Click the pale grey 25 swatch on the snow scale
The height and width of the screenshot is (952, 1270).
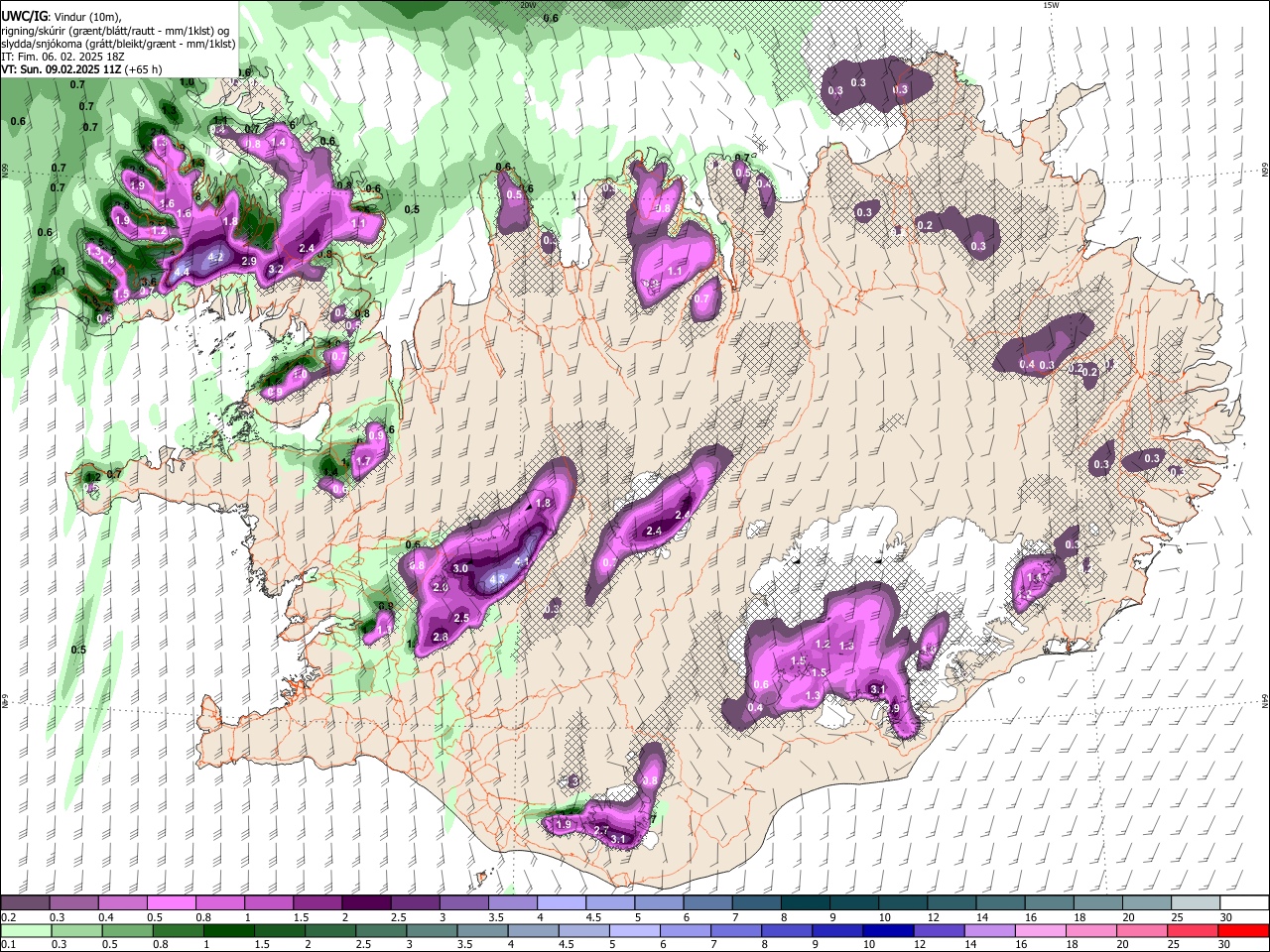(x=1197, y=903)
